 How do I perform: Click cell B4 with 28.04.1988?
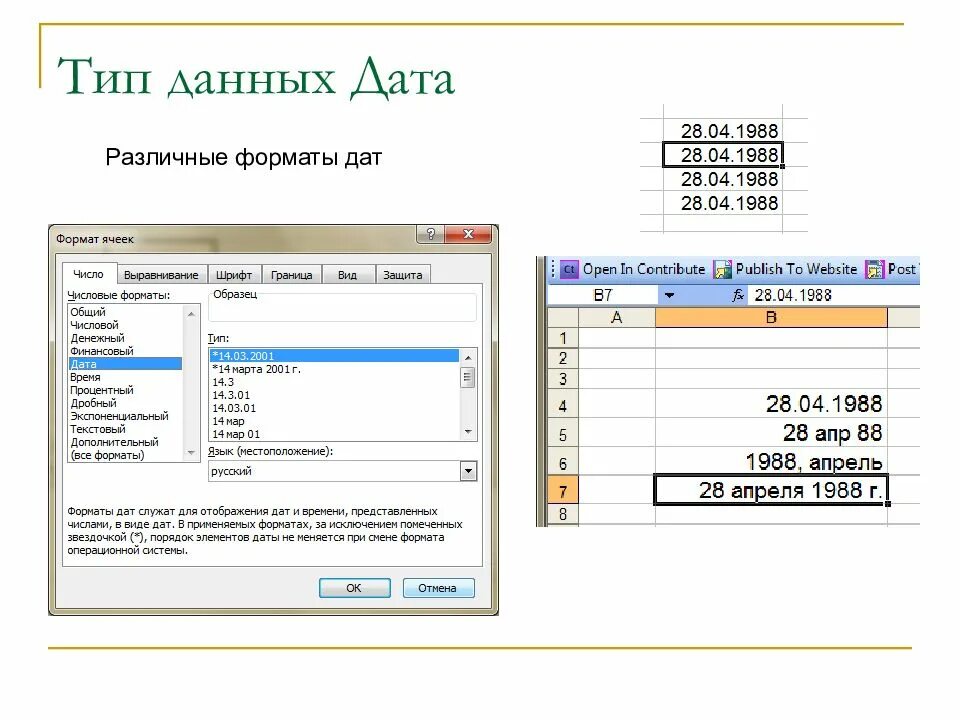(771, 404)
